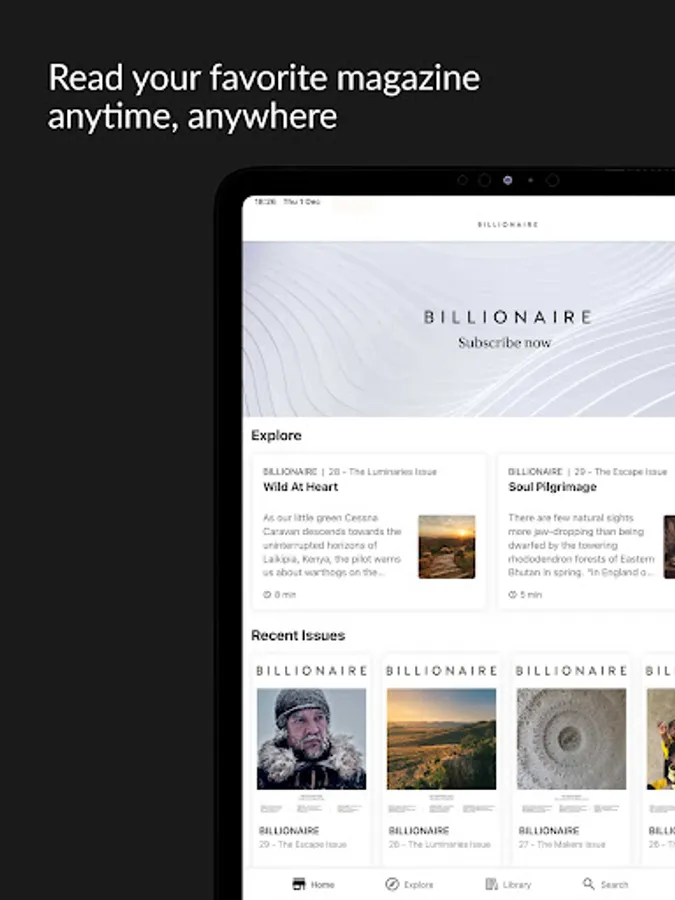
Task: Tap the large BILLIONAIRE banner title
Action: click(x=507, y=317)
